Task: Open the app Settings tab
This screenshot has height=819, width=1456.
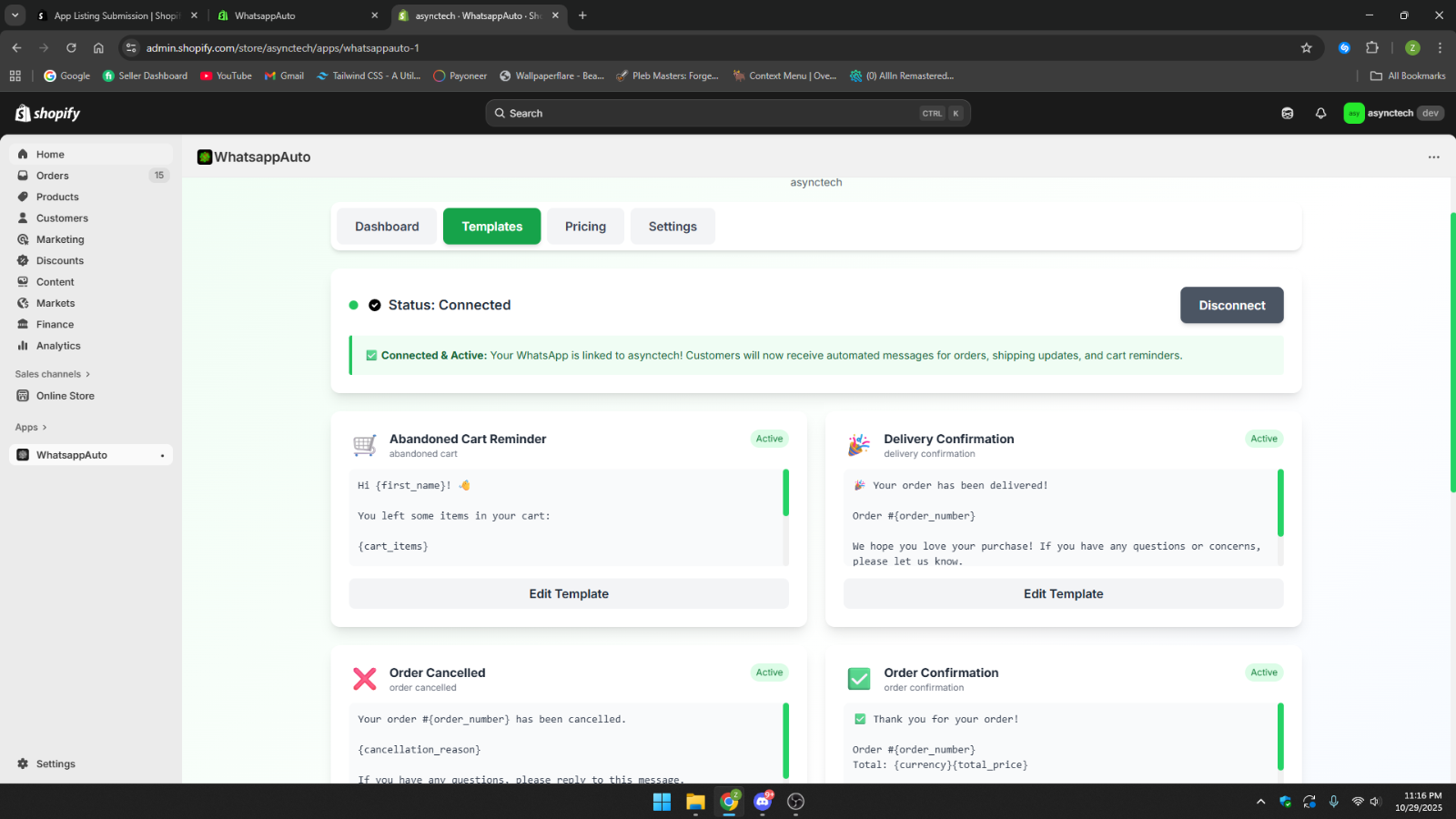Action: tap(672, 227)
